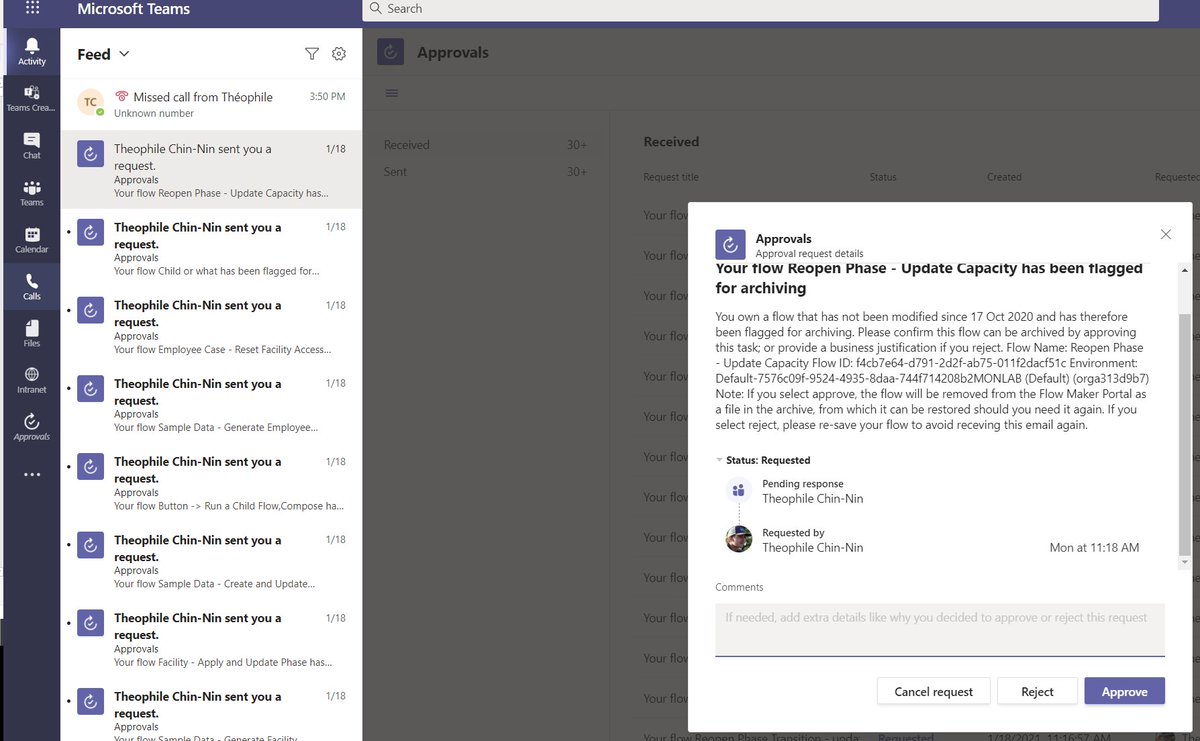Image resolution: width=1200 pixels, height=741 pixels.
Task: Open the app launcher waffle icon
Action: click(x=32, y=9)
